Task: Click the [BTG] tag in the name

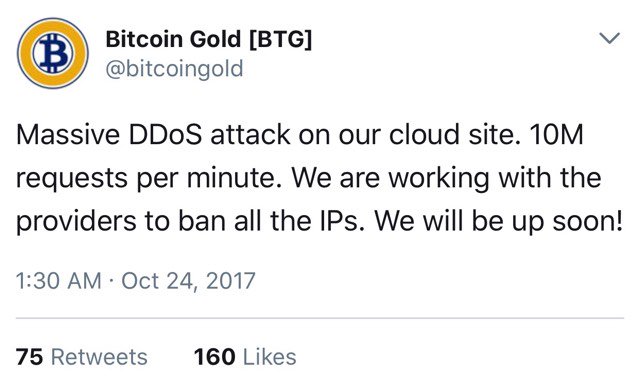Action: tap(280, 40)
